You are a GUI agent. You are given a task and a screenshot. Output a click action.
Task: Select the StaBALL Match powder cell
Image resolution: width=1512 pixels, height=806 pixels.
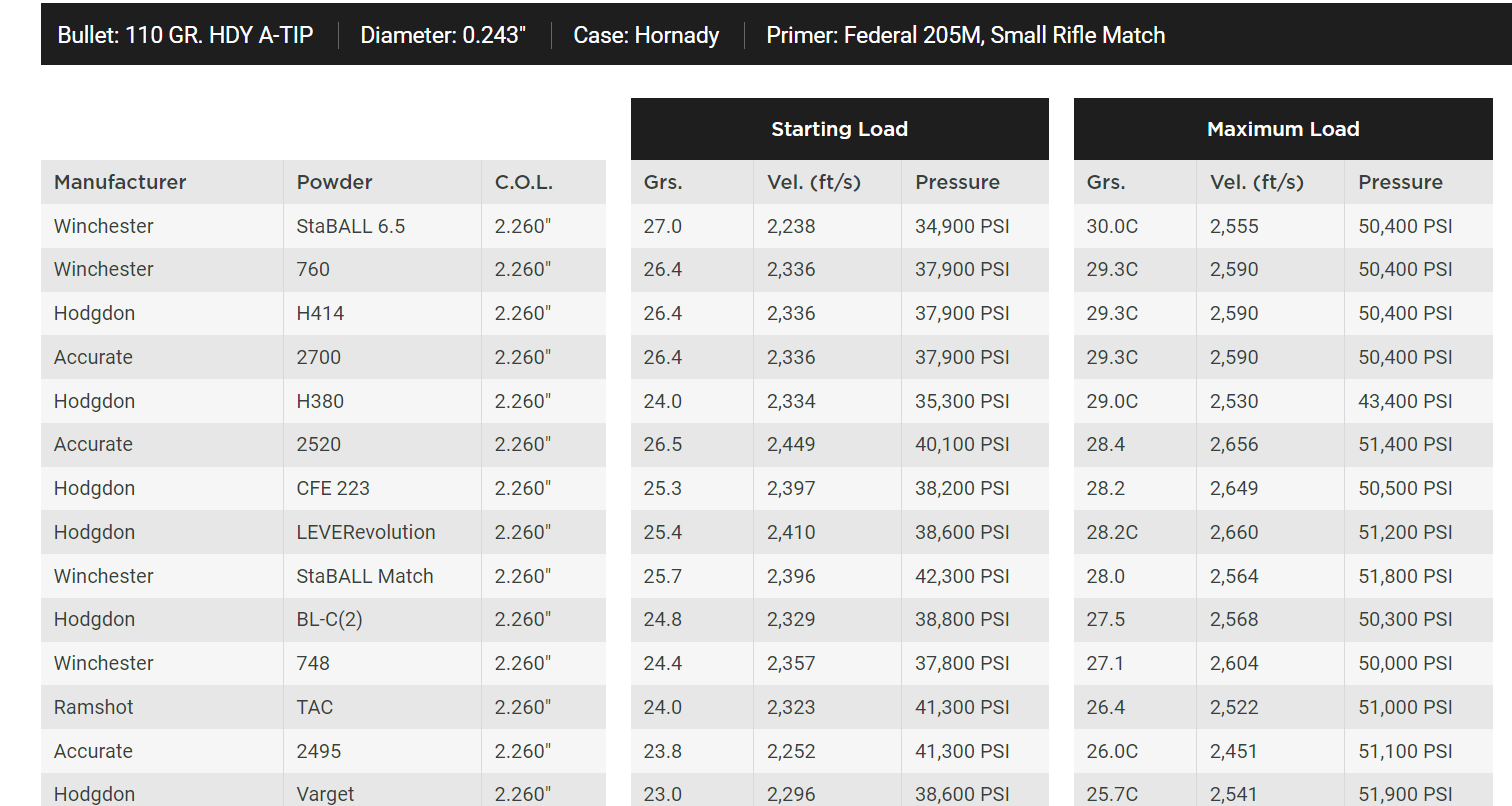tap(365, 576)
